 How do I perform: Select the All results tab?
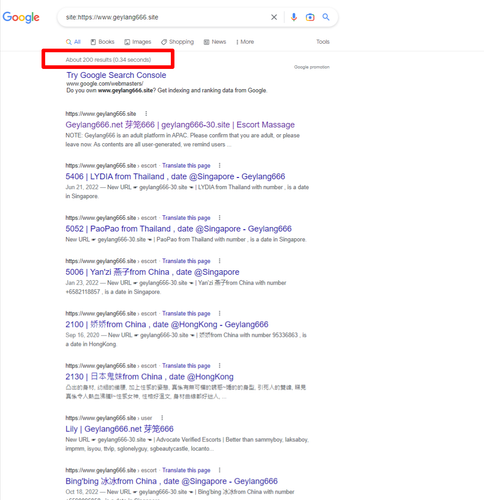(73, 42)
